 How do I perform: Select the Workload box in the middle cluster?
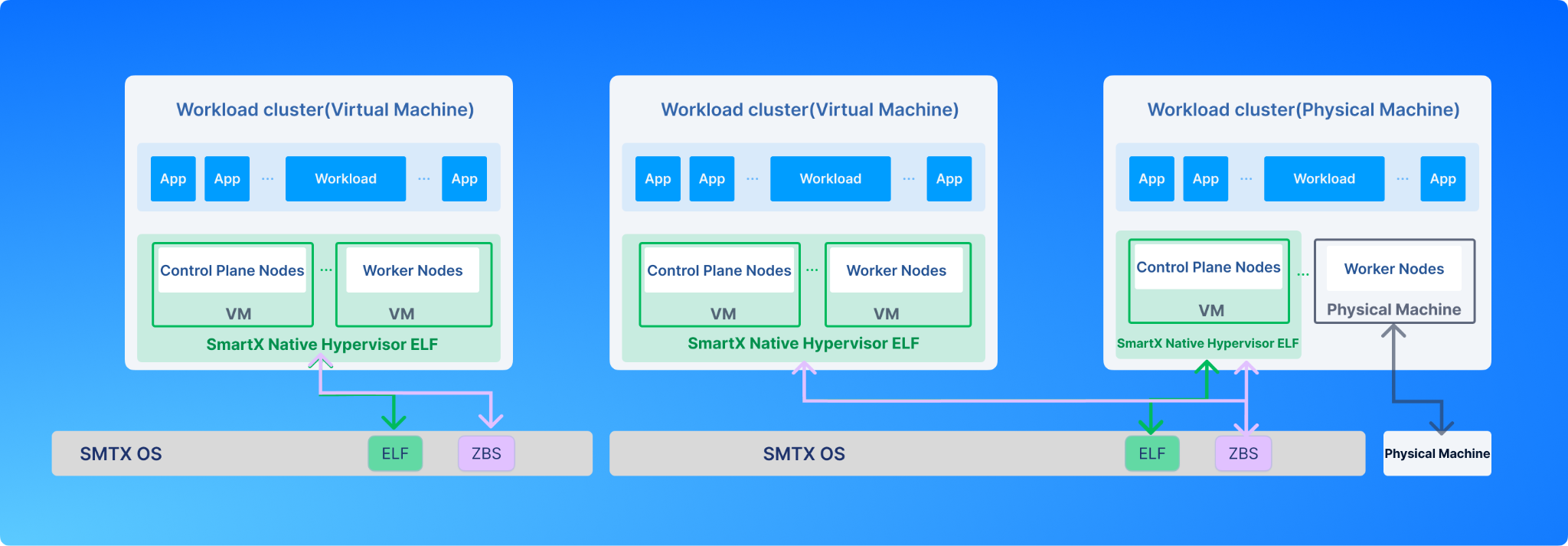click(x=830, y=178)
